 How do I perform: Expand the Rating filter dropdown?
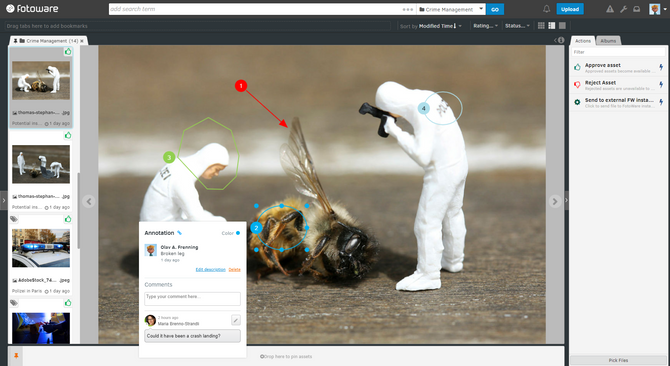(x=485, y=26)
